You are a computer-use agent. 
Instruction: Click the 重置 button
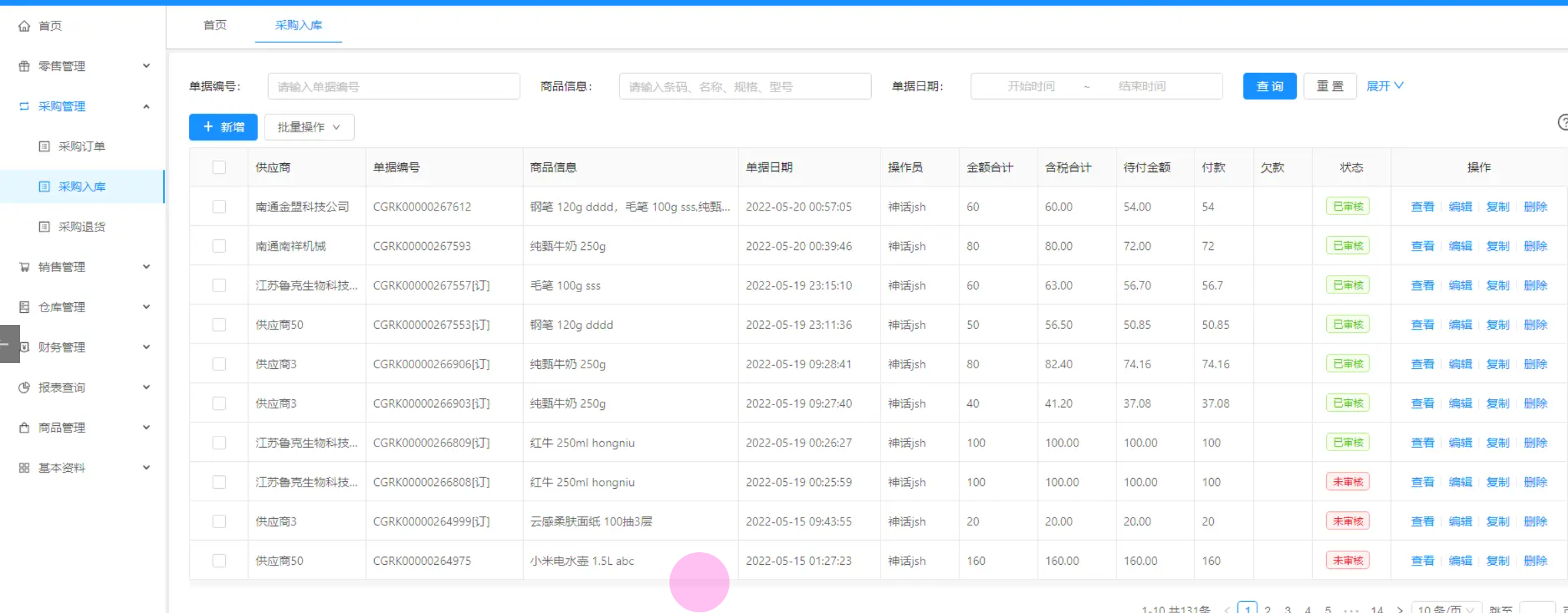coord(1330,86)
